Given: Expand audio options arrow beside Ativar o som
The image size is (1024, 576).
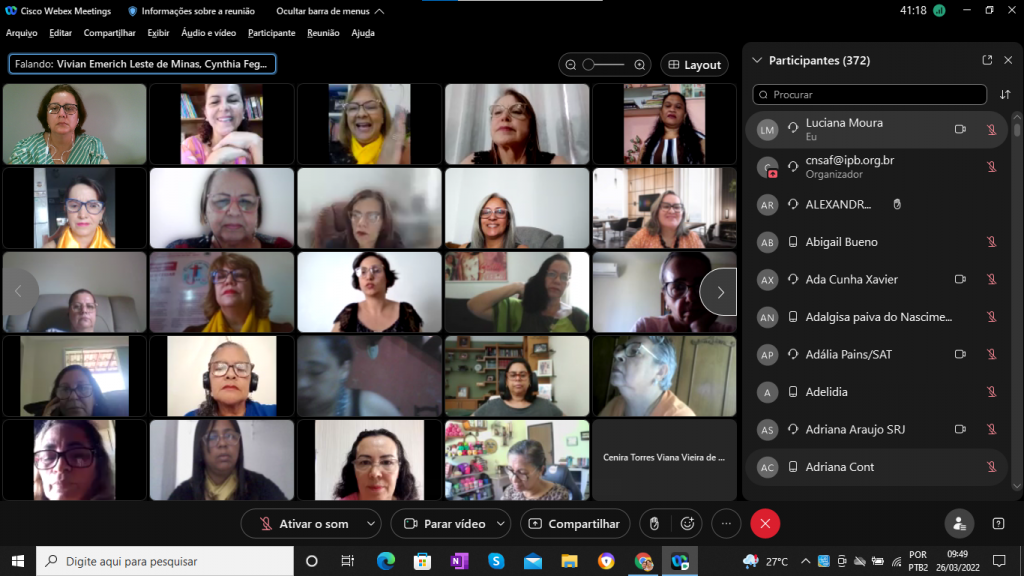Looking at the screenshot, I should pyautogui.click(x=372, y=523).
